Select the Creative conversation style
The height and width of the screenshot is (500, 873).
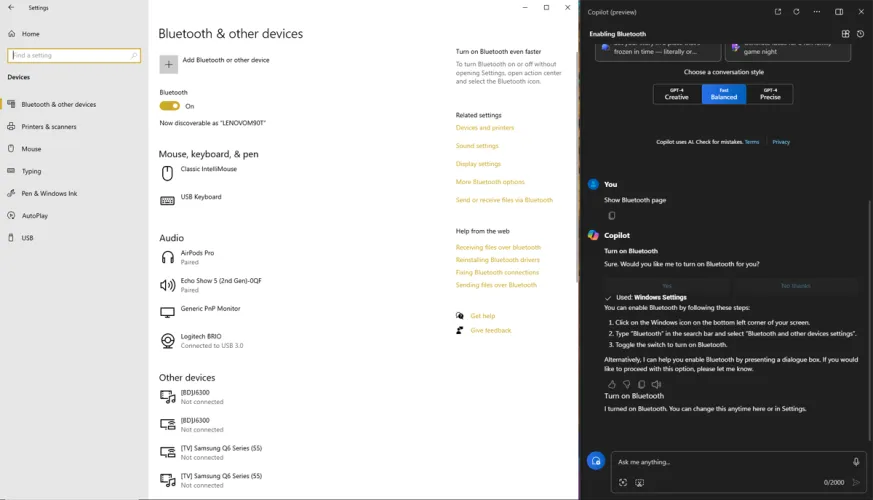pyautogui.click(x=677, y=94)
